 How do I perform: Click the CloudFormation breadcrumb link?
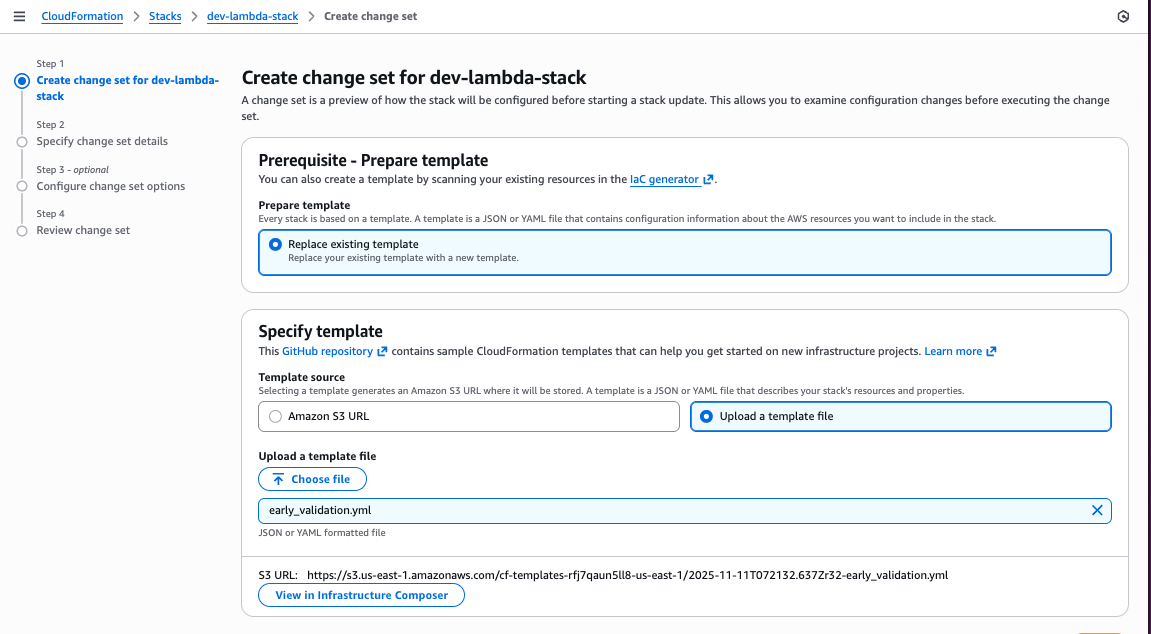82,16
